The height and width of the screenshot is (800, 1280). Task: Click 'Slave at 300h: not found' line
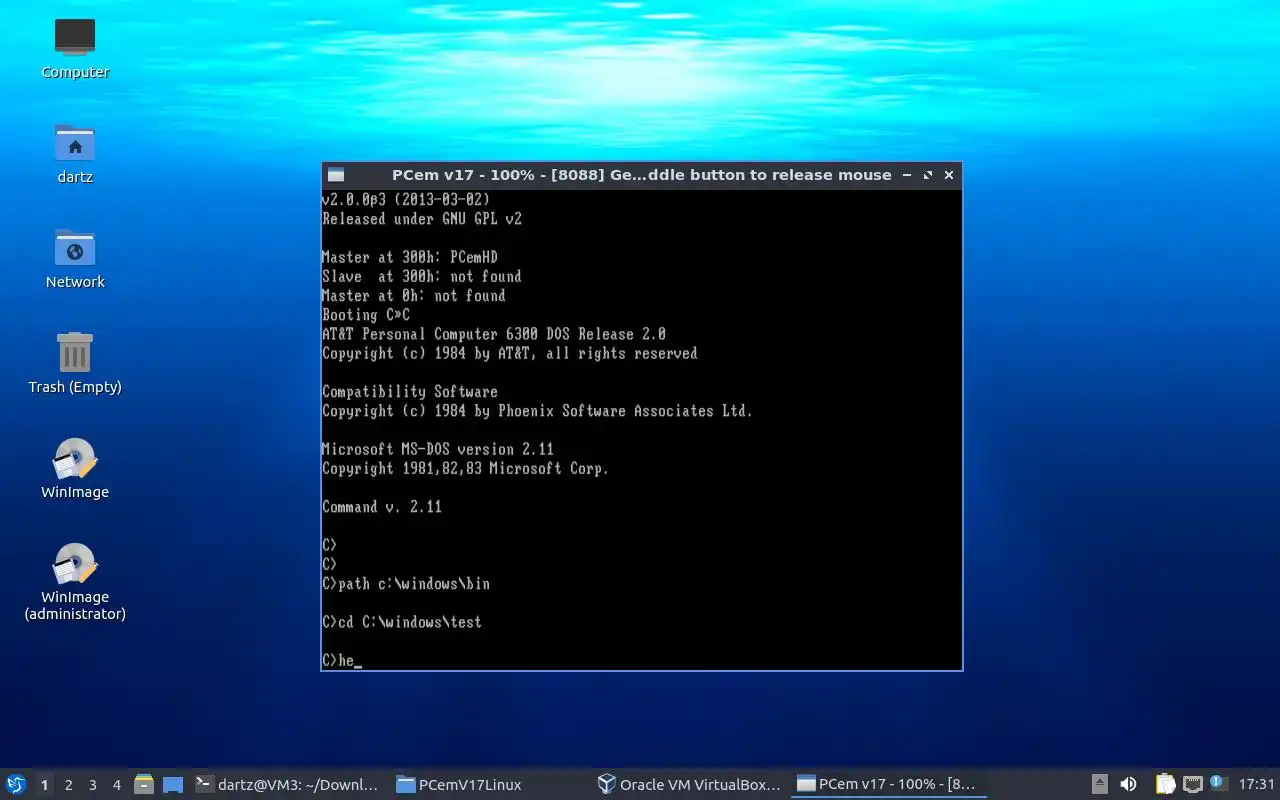[x=422, y=276]
